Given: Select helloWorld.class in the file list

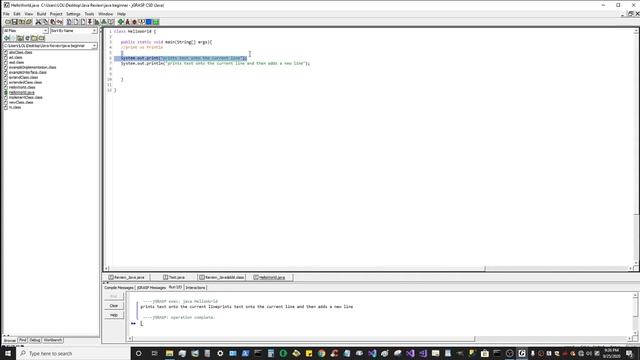Looking at the screenshot, I should (22, 87).
